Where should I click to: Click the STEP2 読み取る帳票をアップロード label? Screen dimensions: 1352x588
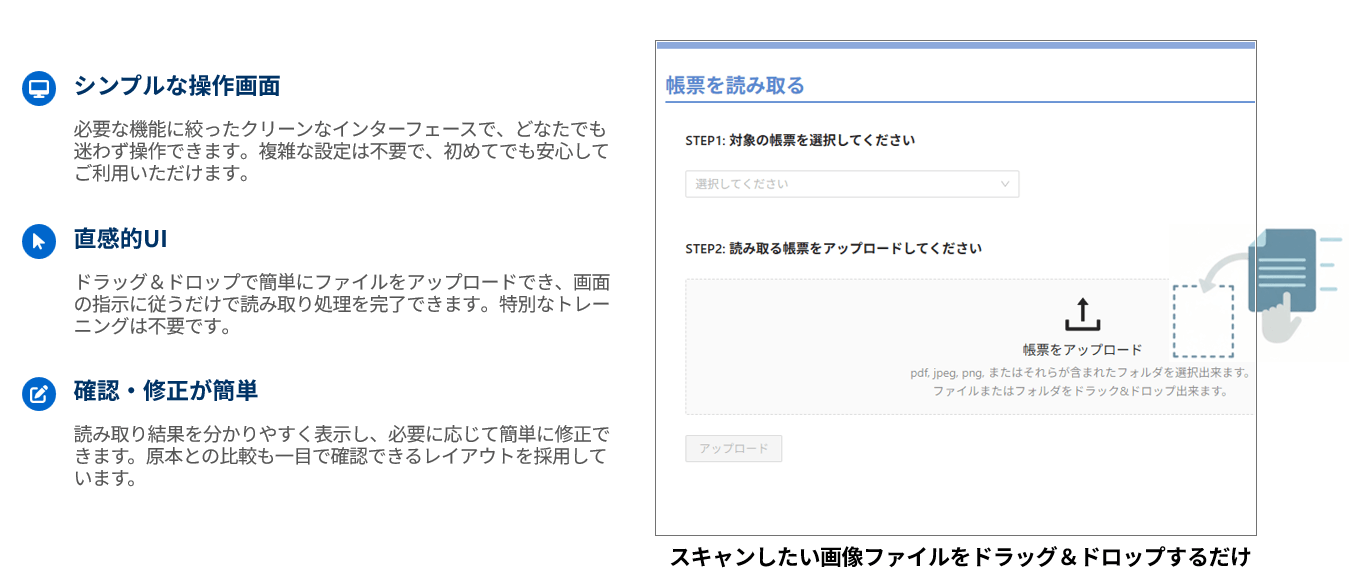pos(833,248)
